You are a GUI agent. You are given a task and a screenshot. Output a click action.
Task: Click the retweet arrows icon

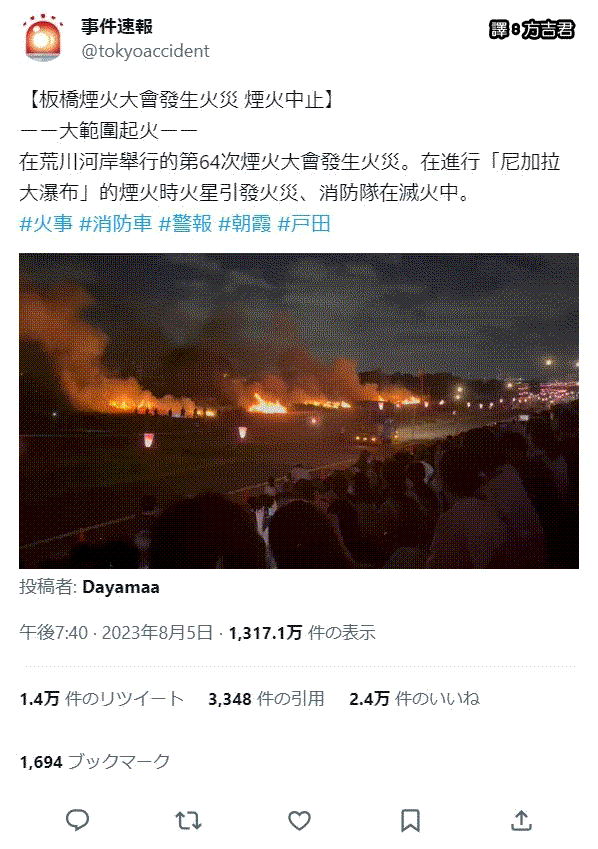[x=188, y=821]
